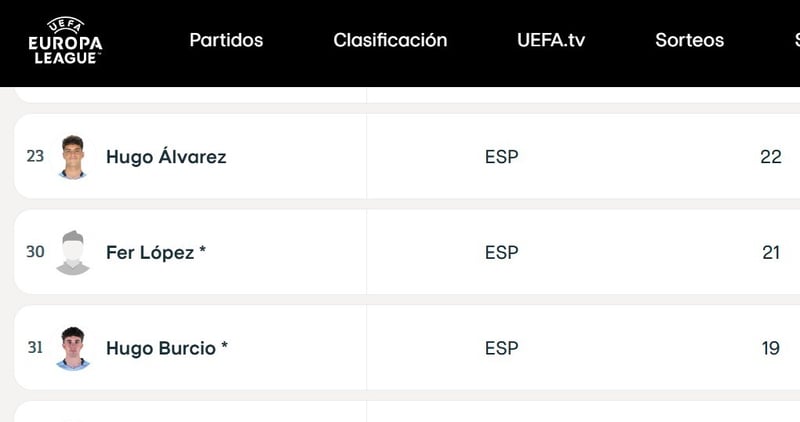
Task: Open the Hugo Álvarez player link
Action: click(x=166, y=157)
